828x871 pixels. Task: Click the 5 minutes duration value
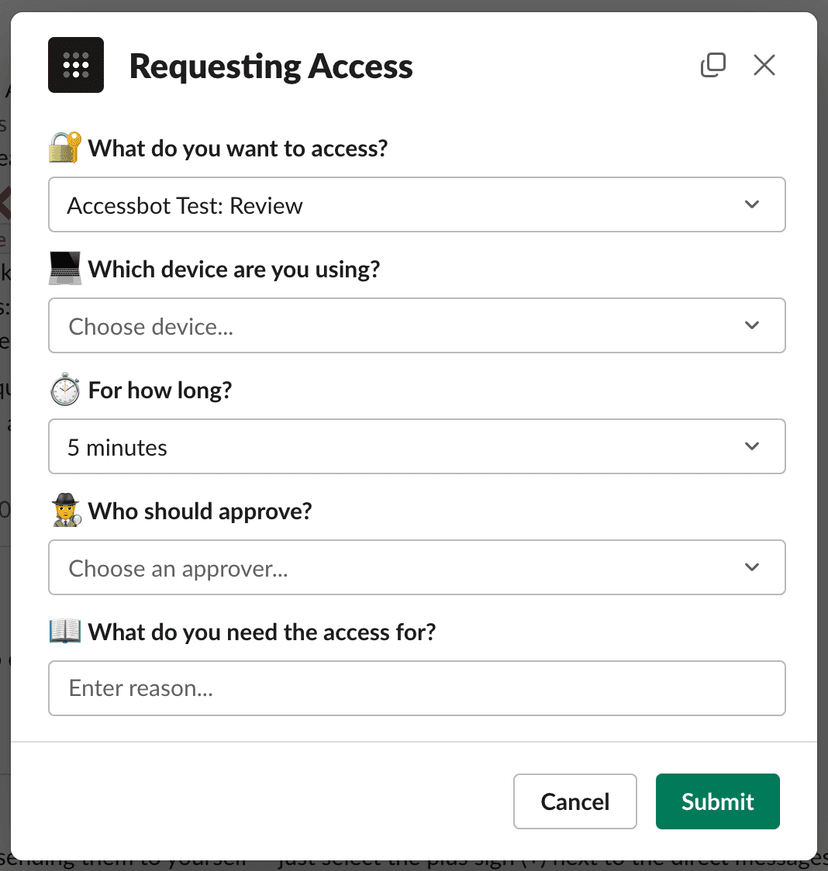click(x=117, y=447)
